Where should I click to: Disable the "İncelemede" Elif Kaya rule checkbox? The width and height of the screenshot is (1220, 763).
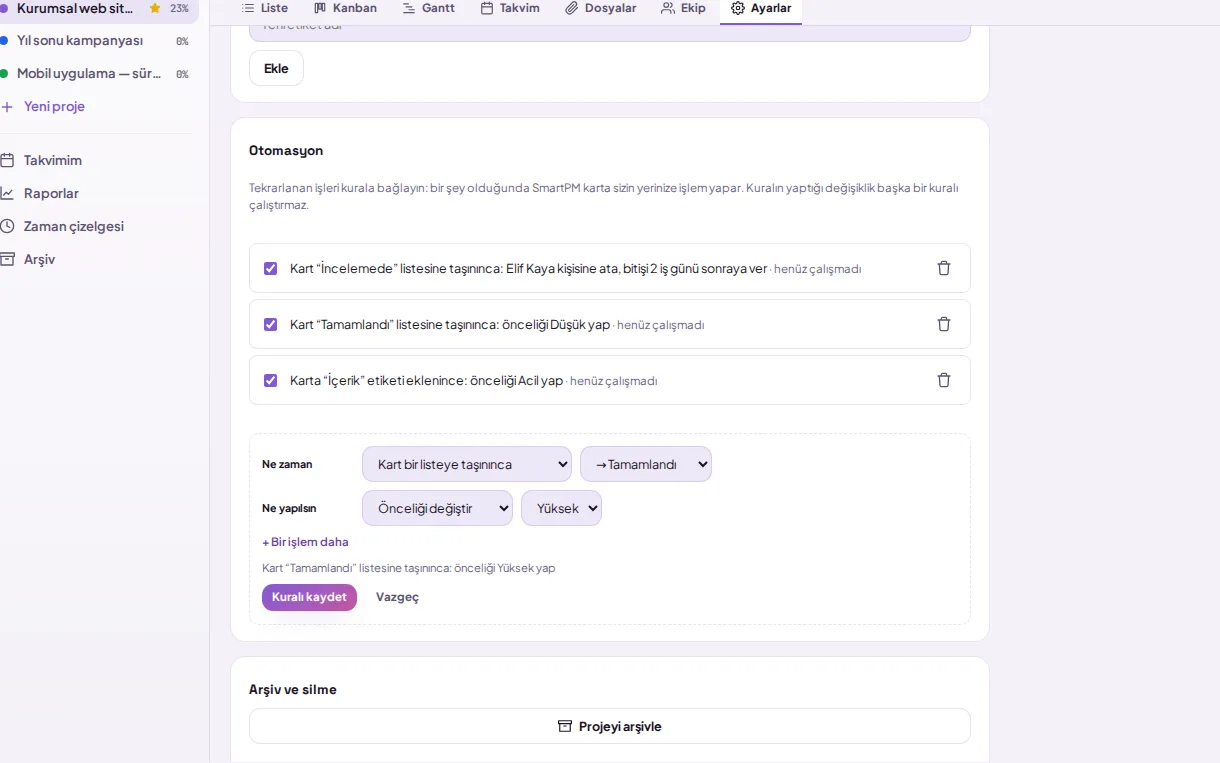270,268
